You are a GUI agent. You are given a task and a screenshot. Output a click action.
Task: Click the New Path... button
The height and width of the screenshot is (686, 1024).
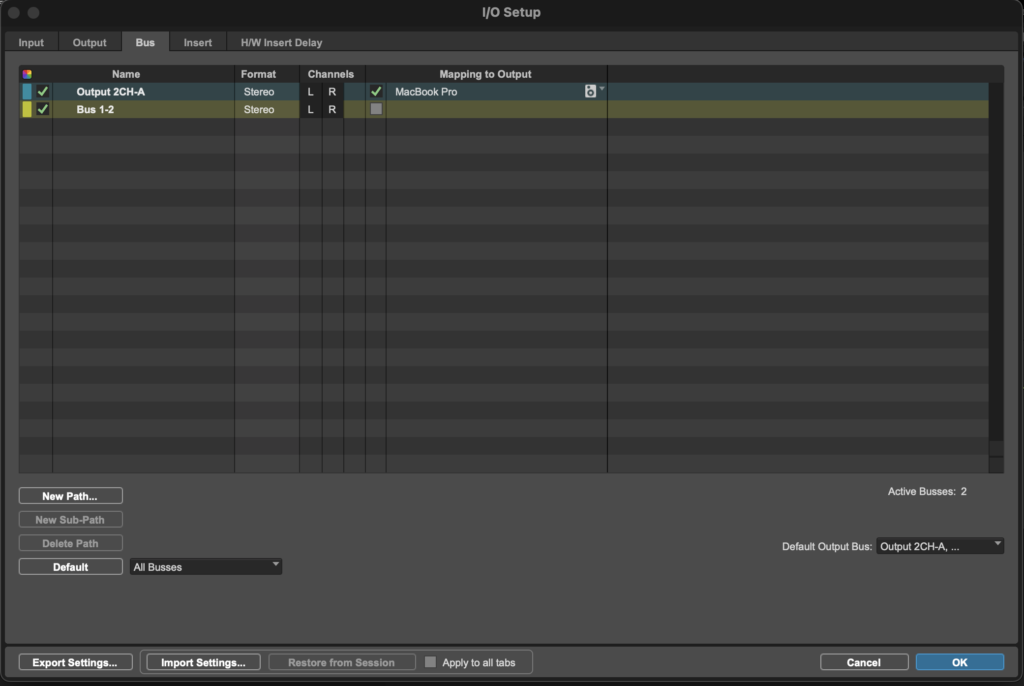[70, 496]
